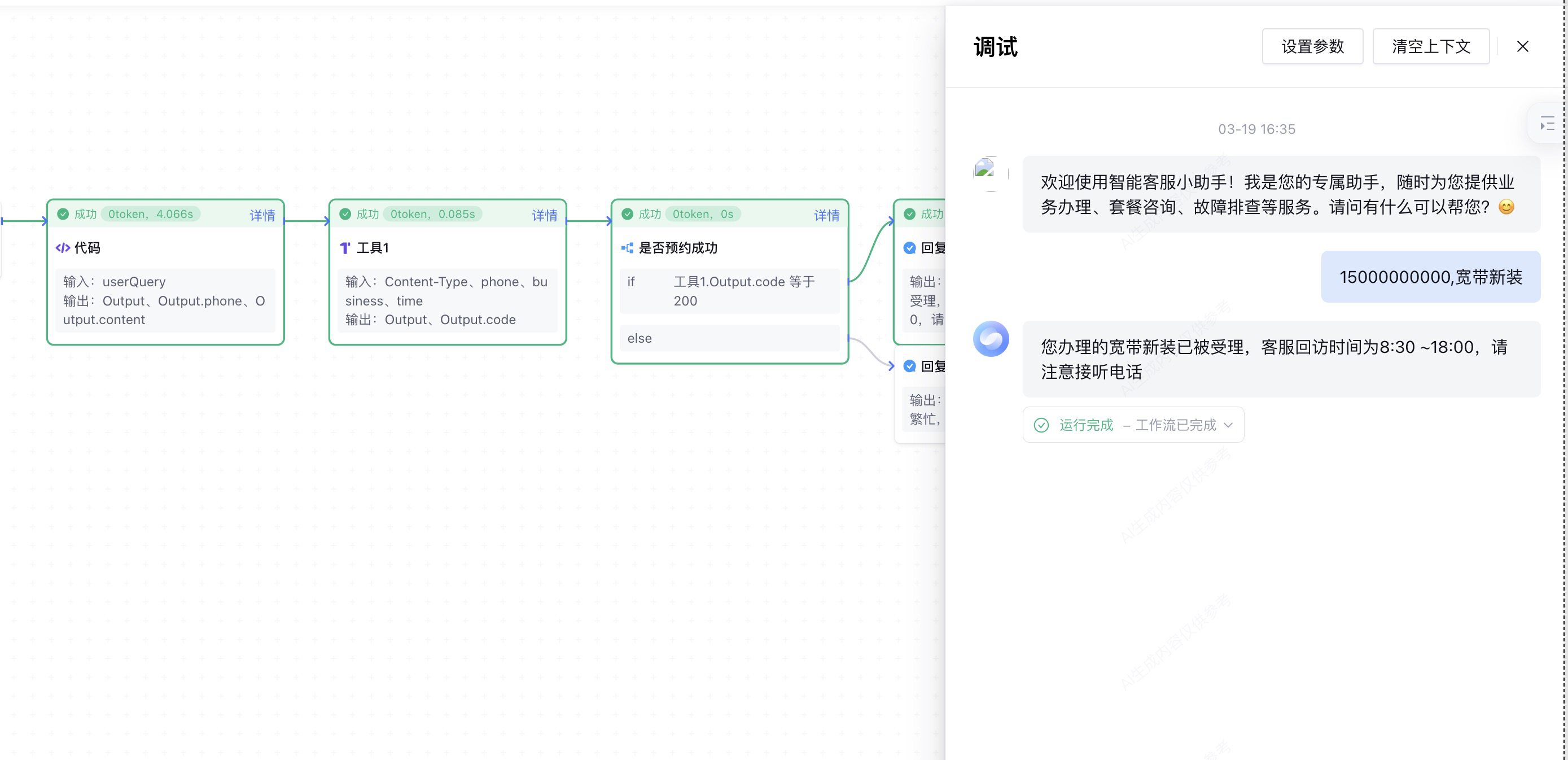The width and height of the screenshot is (1568, 760).
Task: Click the 清空上下文 button
Action: [x=1430, y=46]
